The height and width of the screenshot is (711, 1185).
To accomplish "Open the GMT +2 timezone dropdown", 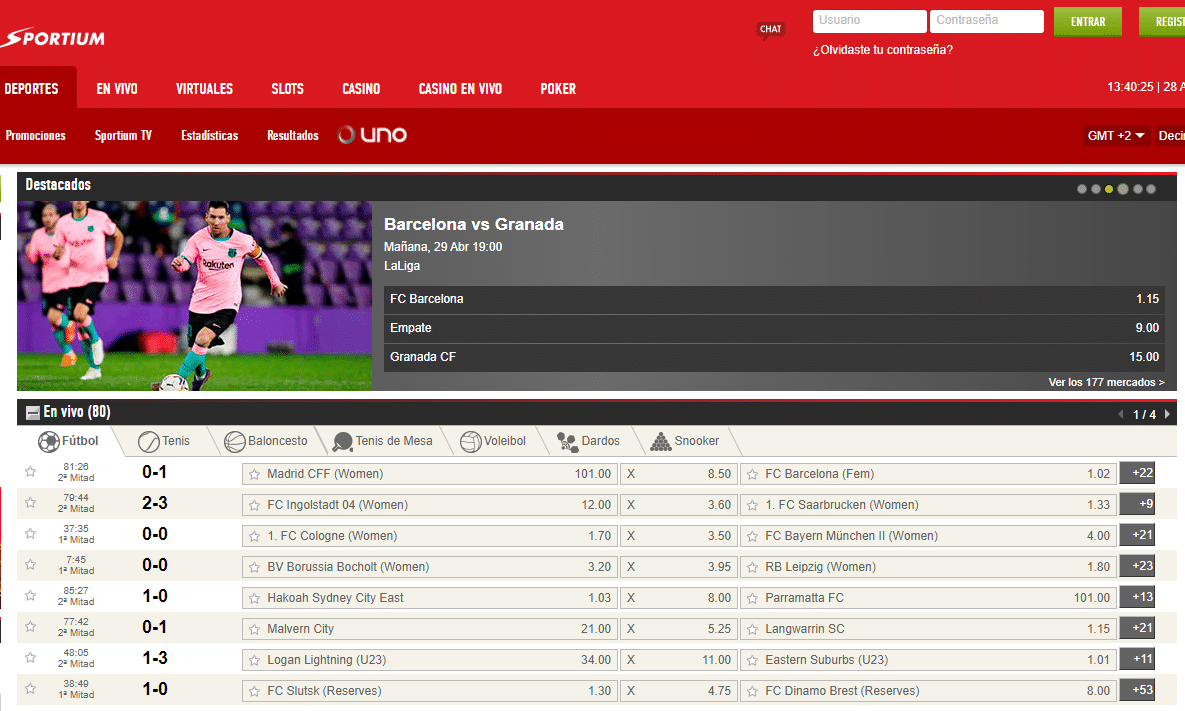I will [1116, 136].
